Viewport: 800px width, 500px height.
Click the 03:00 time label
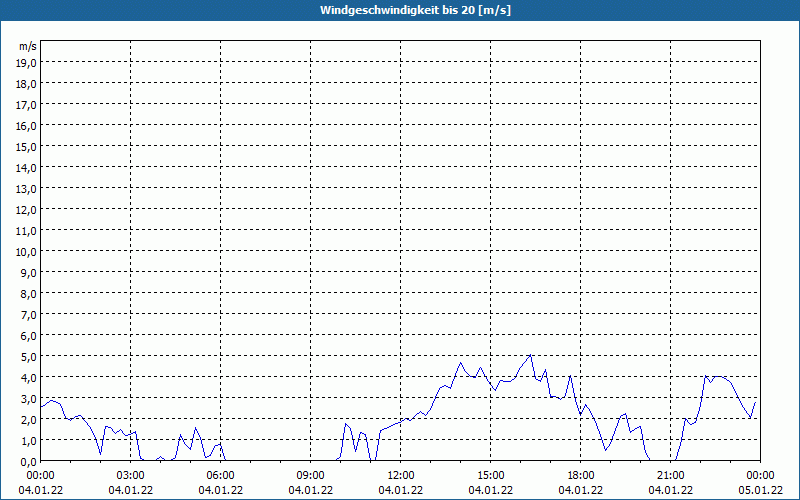(x=131, y=475)
